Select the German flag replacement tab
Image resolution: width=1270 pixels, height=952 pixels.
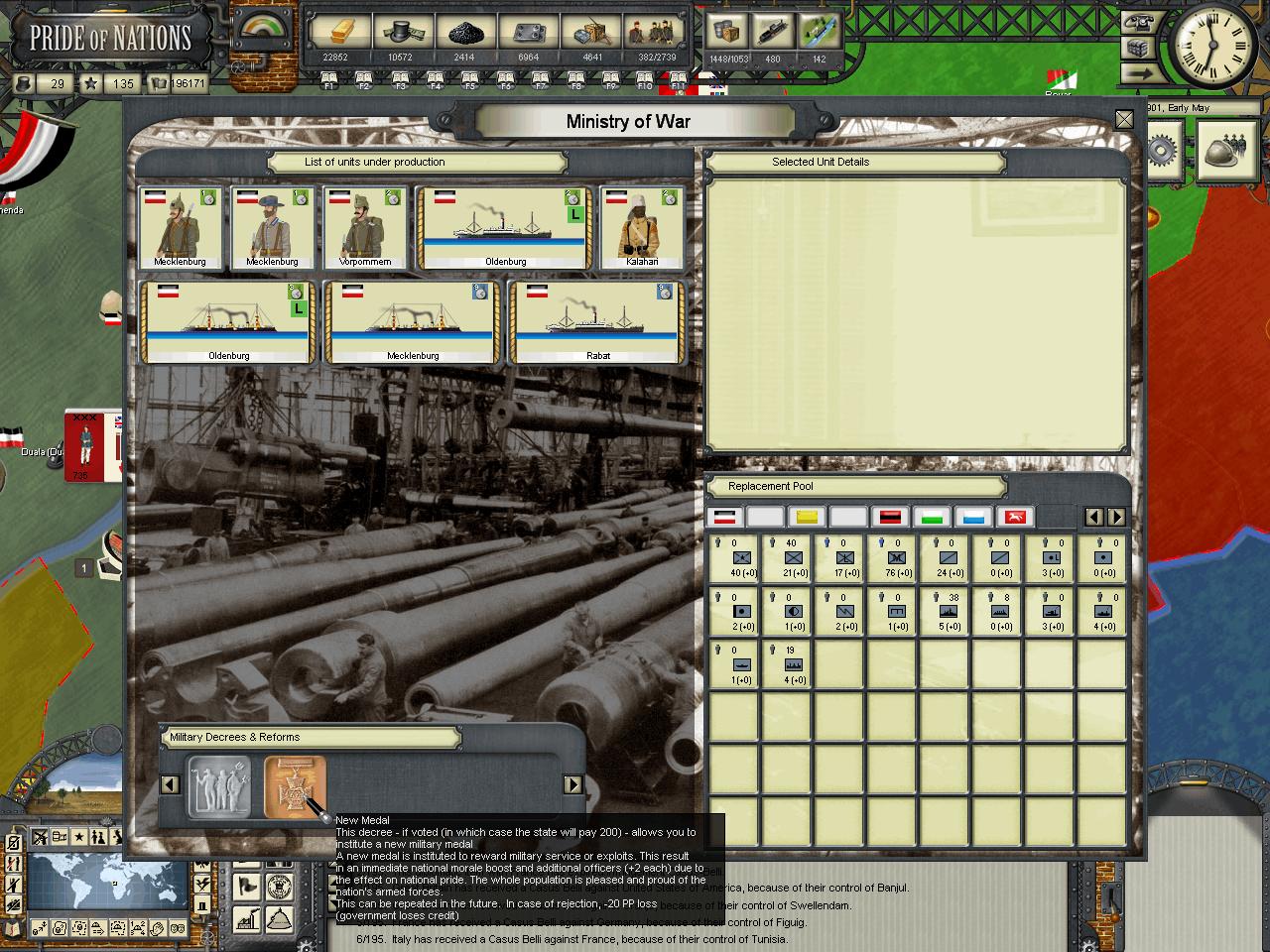pyautogui.click(x=724, y=517)
